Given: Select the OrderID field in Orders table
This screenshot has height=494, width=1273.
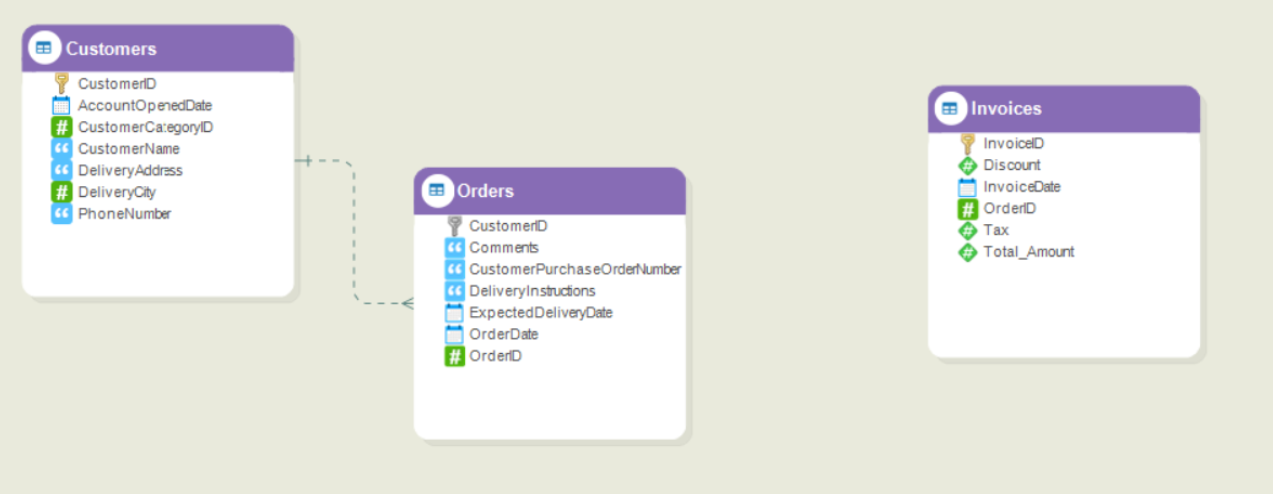Looking at the screenshot, I should [x=496, y=356].
